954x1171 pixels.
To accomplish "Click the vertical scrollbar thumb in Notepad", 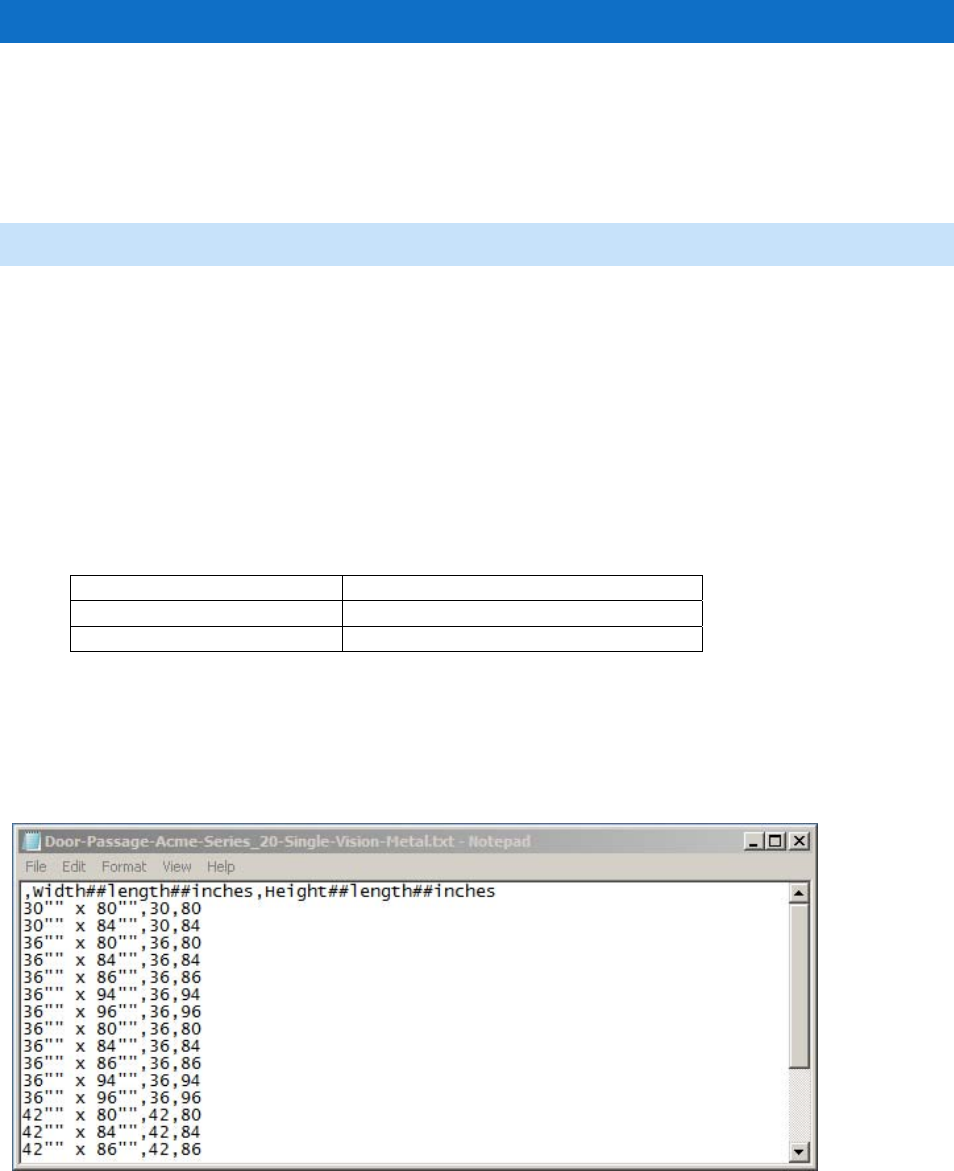I will [799, 986].
